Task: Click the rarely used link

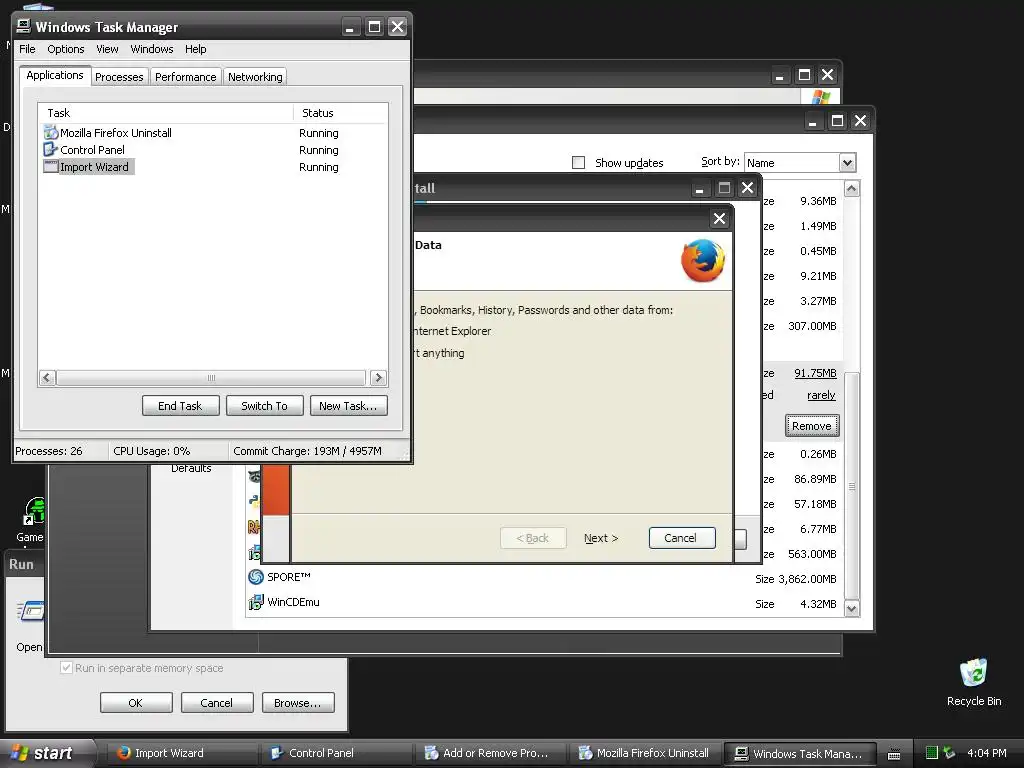Action: click(x=821, y=395)
